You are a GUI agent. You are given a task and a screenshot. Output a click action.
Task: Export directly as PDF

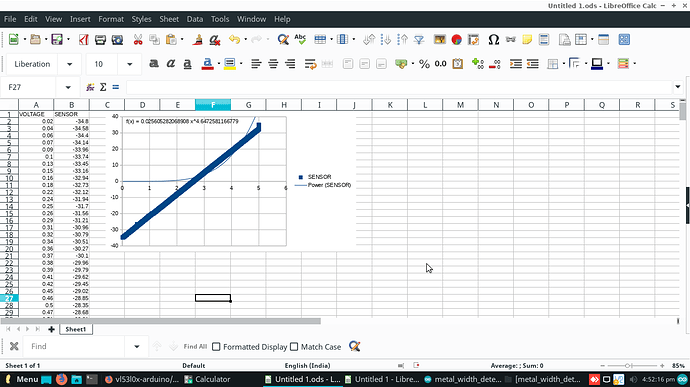point(84,40)
